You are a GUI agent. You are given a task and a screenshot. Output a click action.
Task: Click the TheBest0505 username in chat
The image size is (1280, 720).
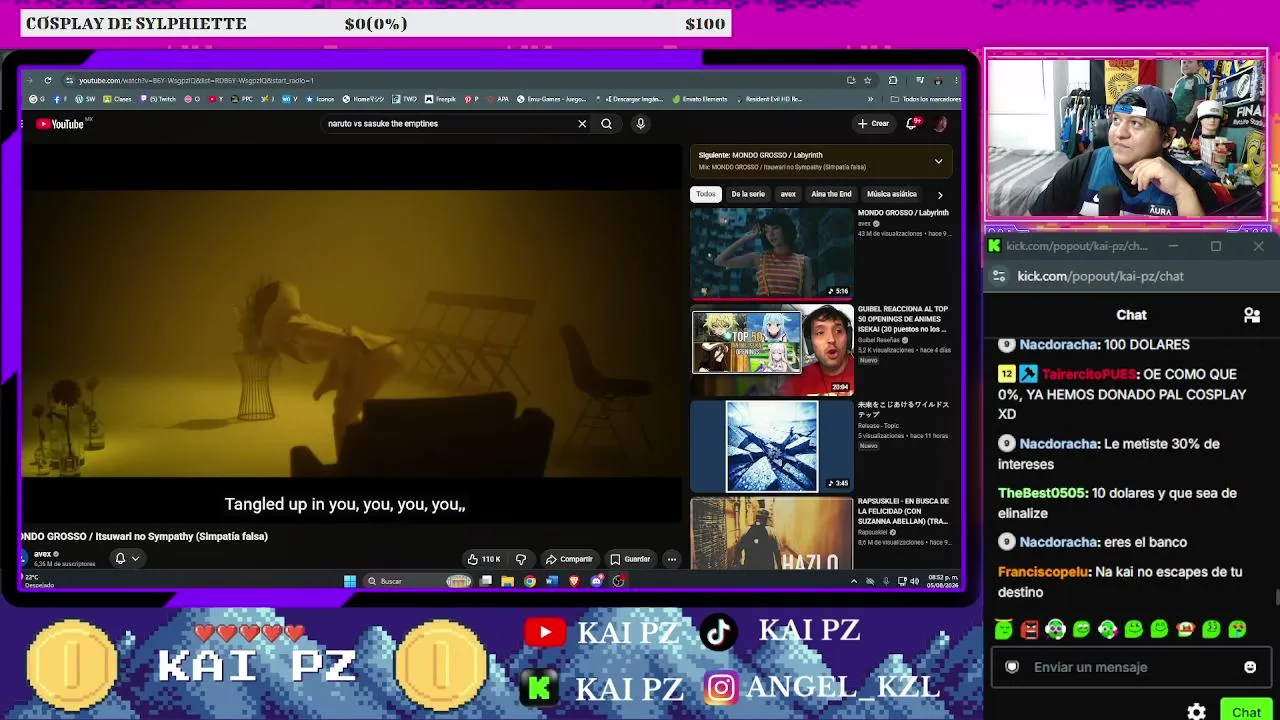[1041, 493]
